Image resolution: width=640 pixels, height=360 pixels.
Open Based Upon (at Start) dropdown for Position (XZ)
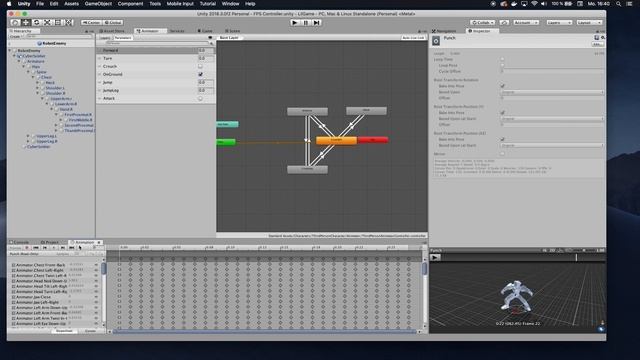[552, 145]
